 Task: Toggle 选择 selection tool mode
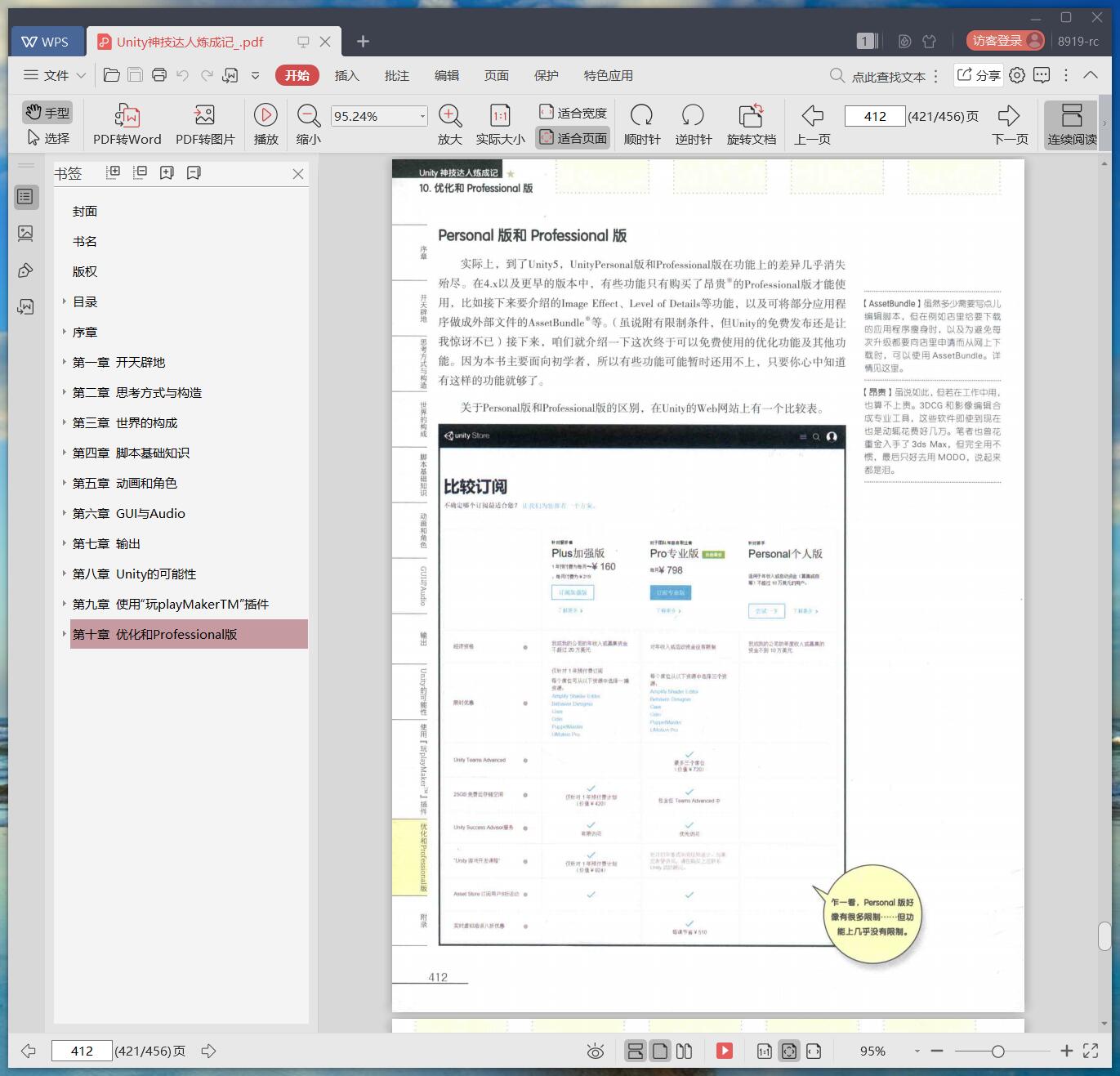coord(47,137)
